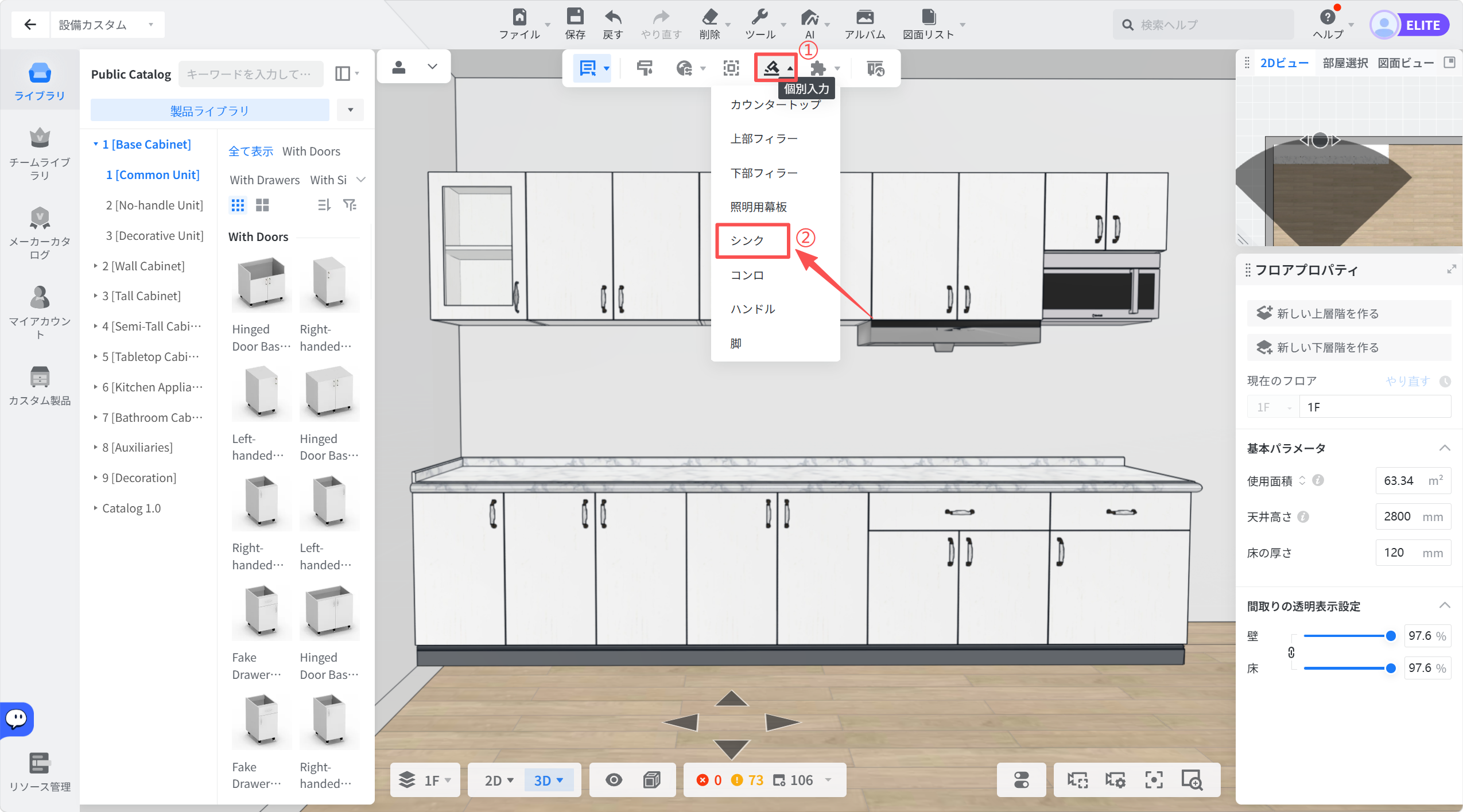Select the 1 [Common Unit] tree item

153,175
